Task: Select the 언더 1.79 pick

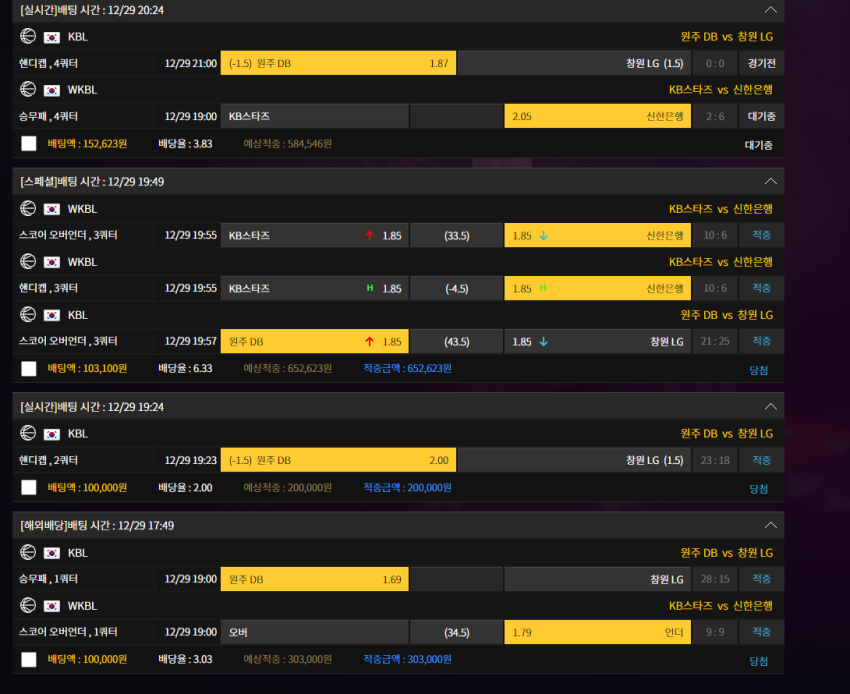Action: pyautogui.click(x=597, y=632)
